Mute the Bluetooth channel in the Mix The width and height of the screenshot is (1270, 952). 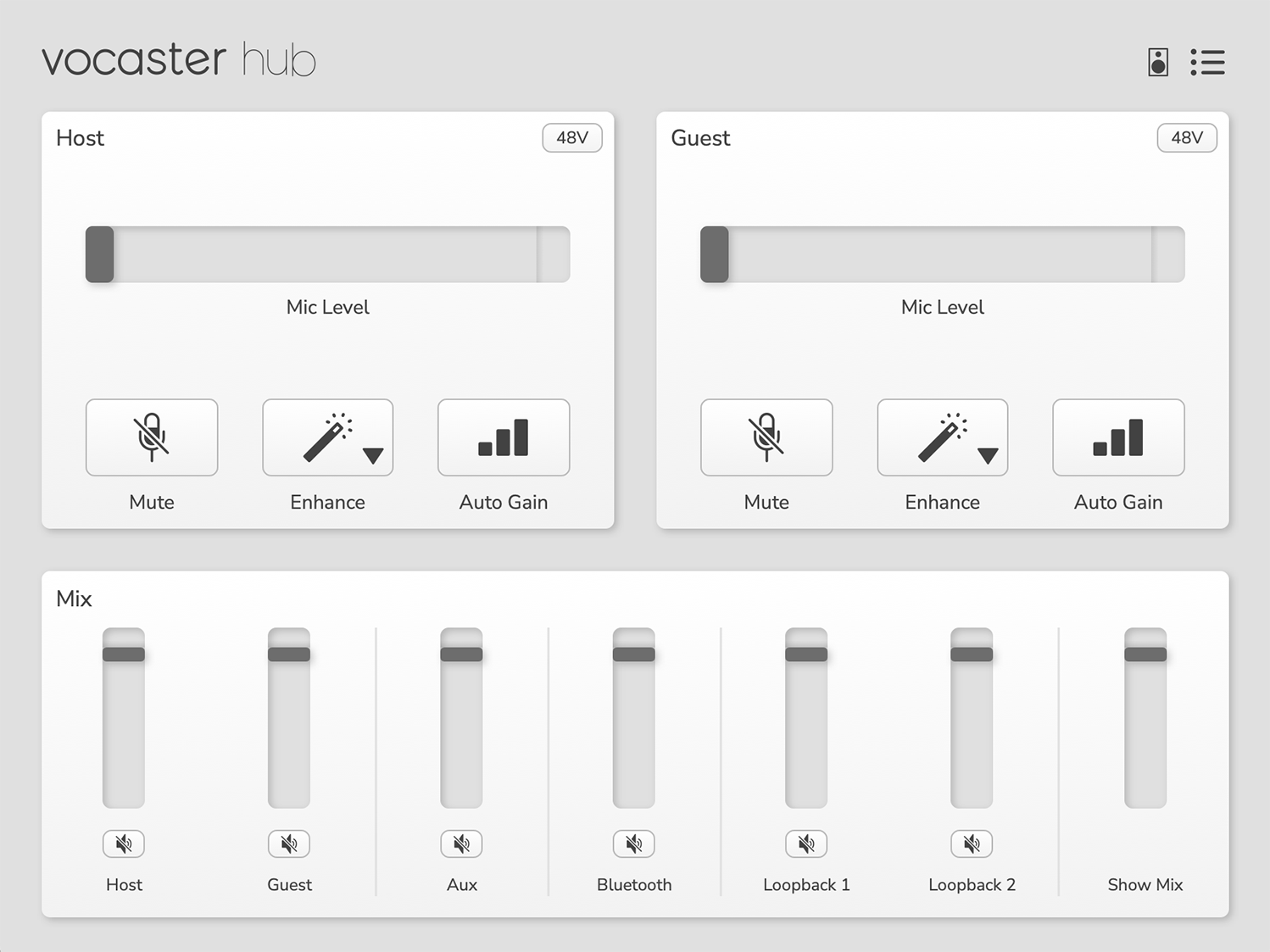click(x=634, y=843)
